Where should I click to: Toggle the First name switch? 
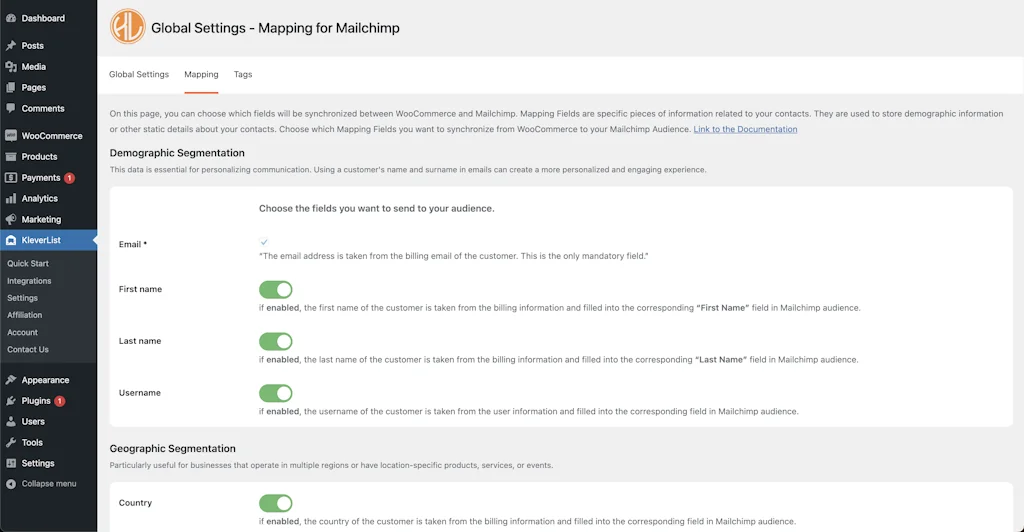coord(276,289)
